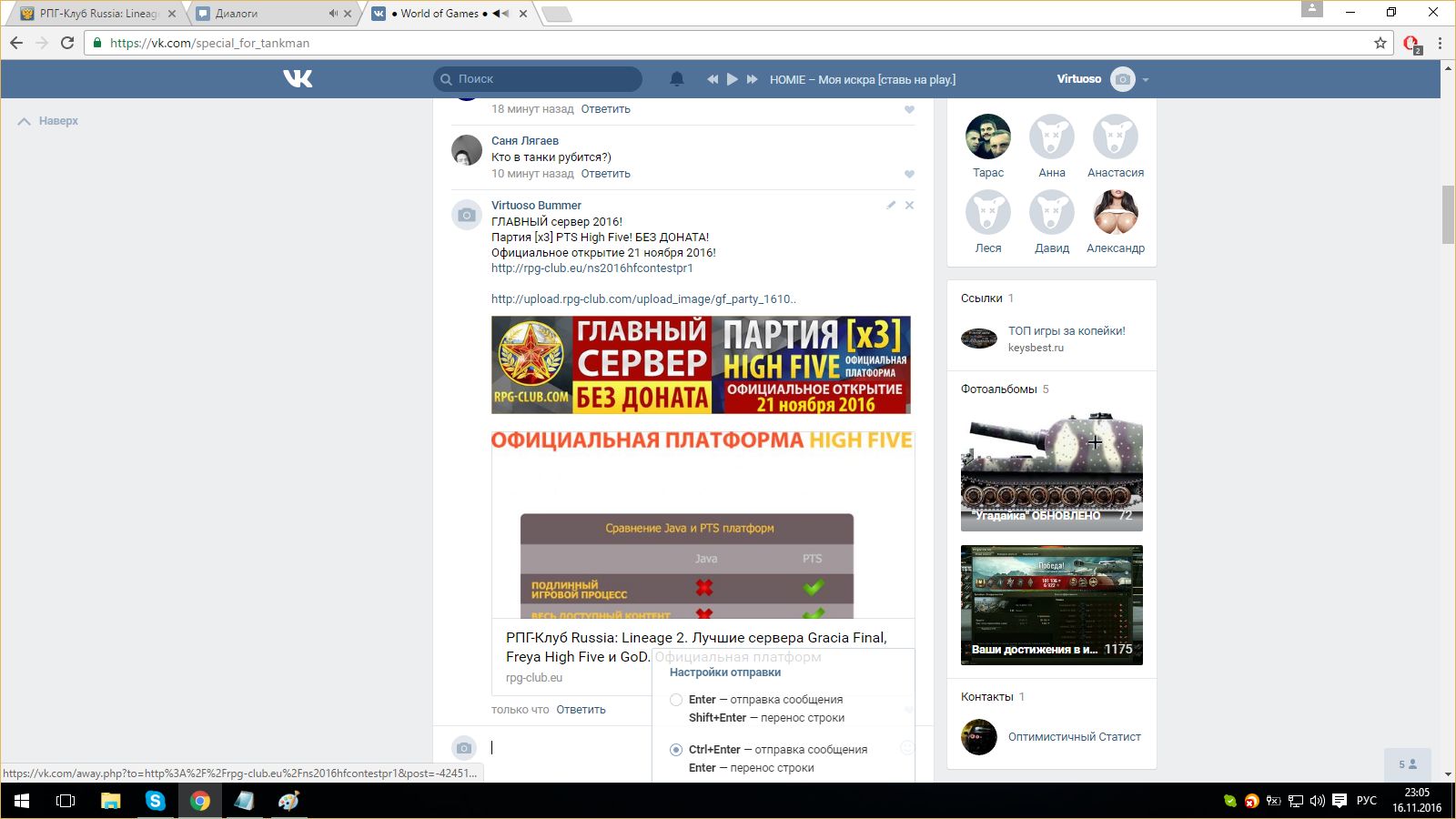The height and width of the screenshot is (819, 1456).
Task: Open File Explorer from the taskbar
Action: point(110,801)
